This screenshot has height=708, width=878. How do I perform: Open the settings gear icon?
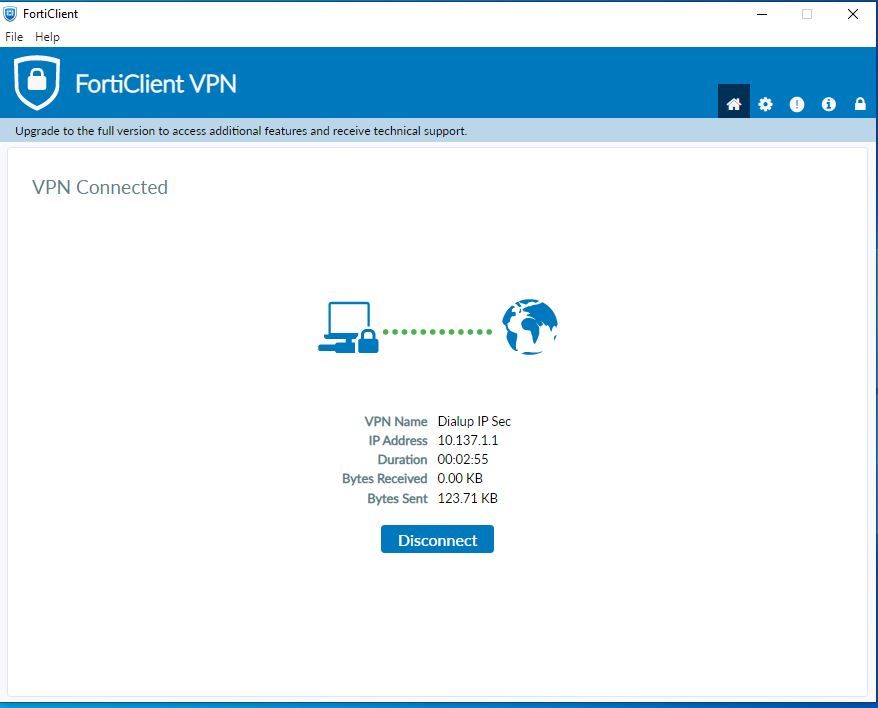click(x=765, y=104)
